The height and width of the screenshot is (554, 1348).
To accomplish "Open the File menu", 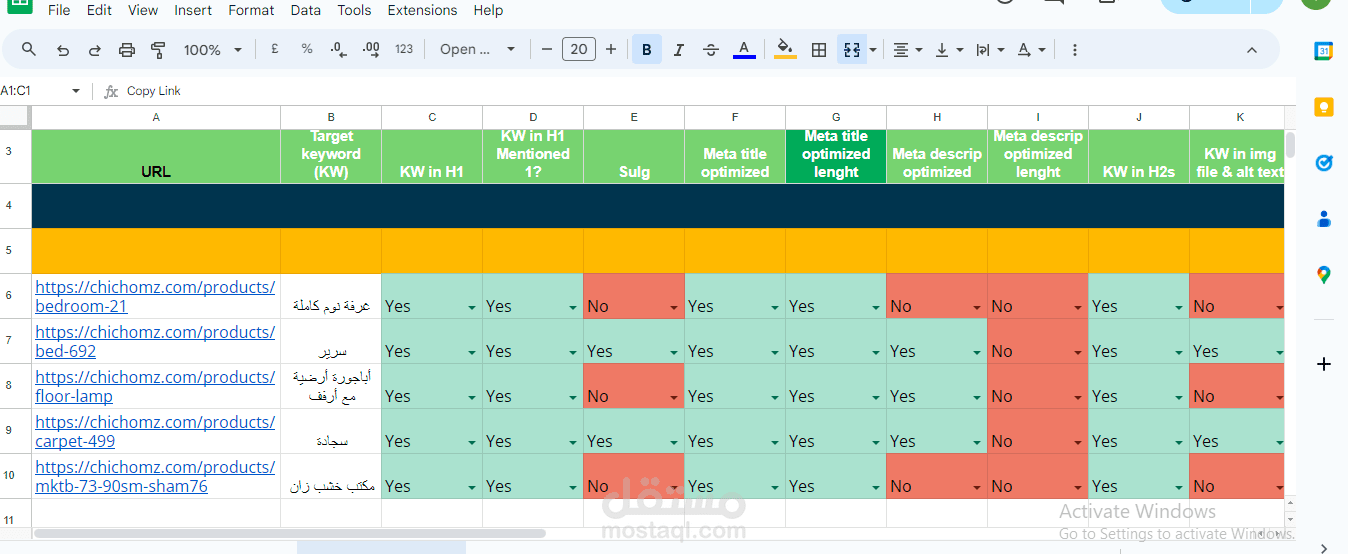I will (x=59, y=10).
